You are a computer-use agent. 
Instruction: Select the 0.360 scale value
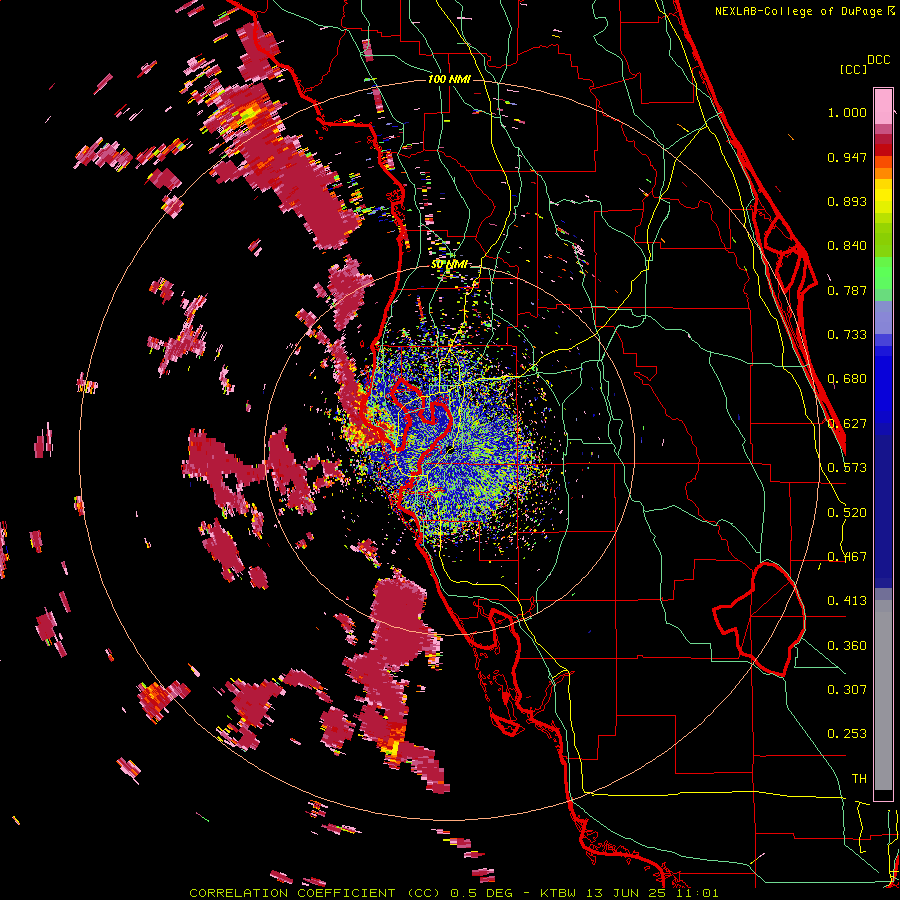click(847, 645)
